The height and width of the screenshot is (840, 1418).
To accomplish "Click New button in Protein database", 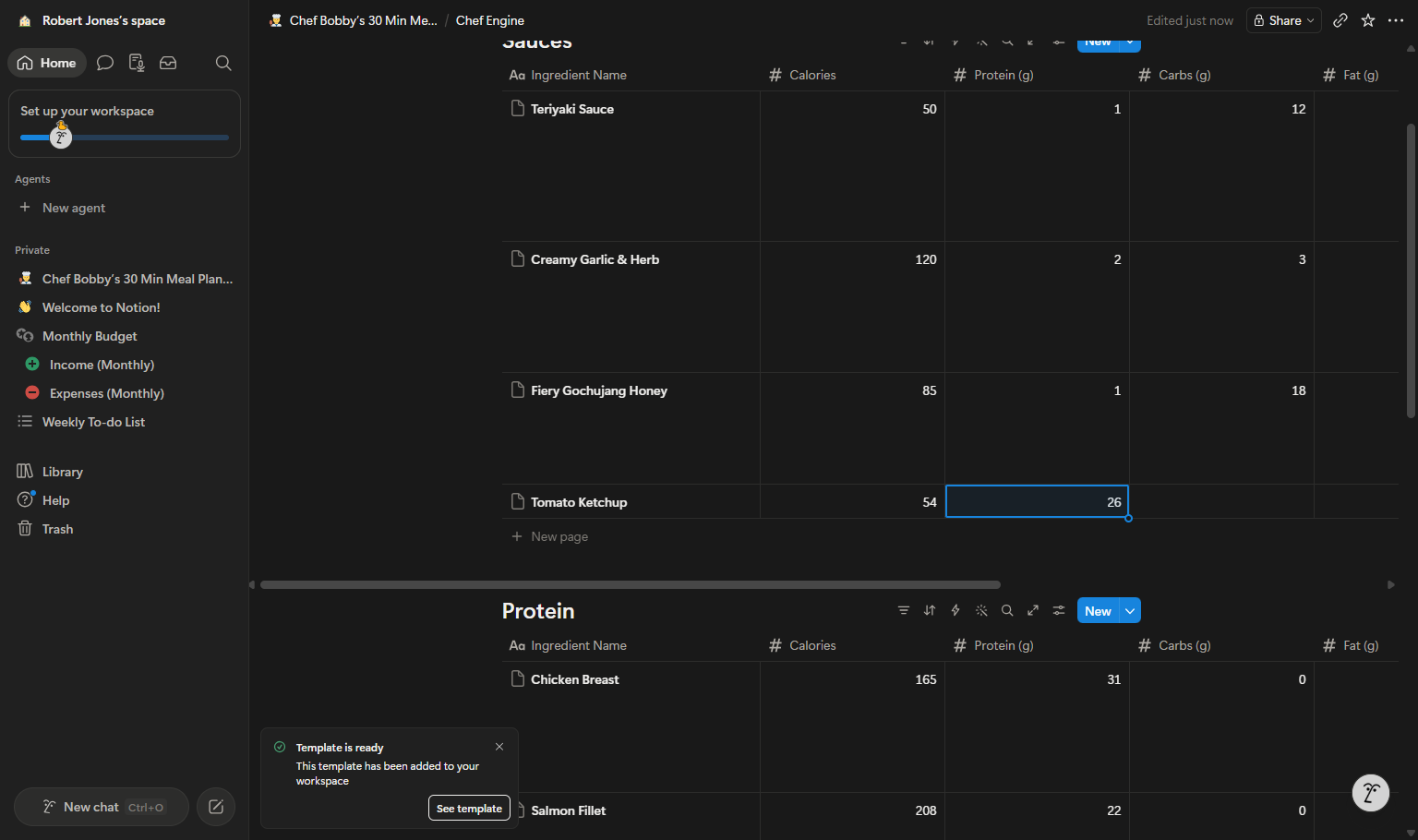I will pyautogui.click(x=1098, y=611).
